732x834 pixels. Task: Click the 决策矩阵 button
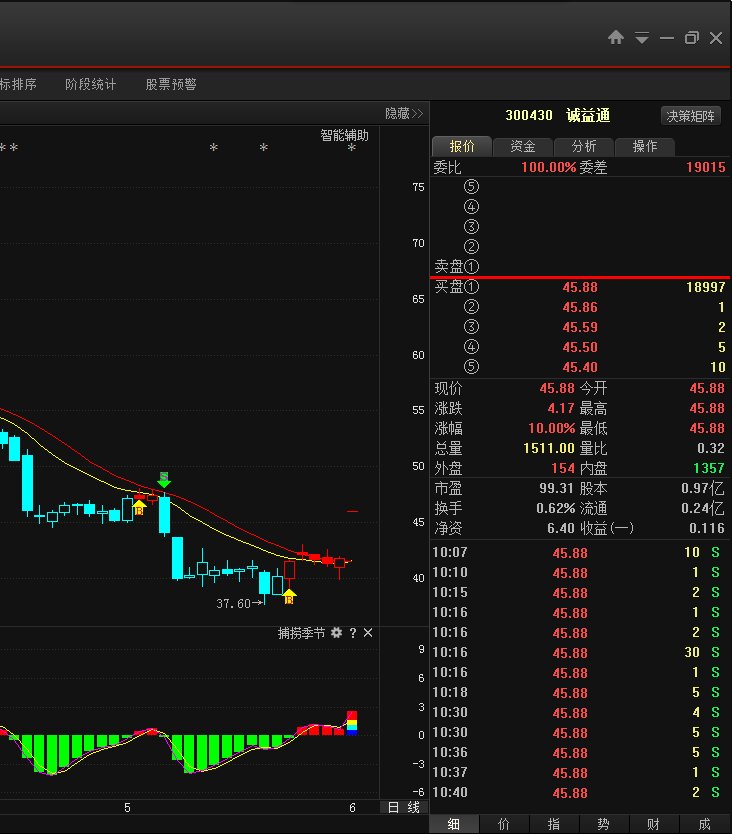691,116
